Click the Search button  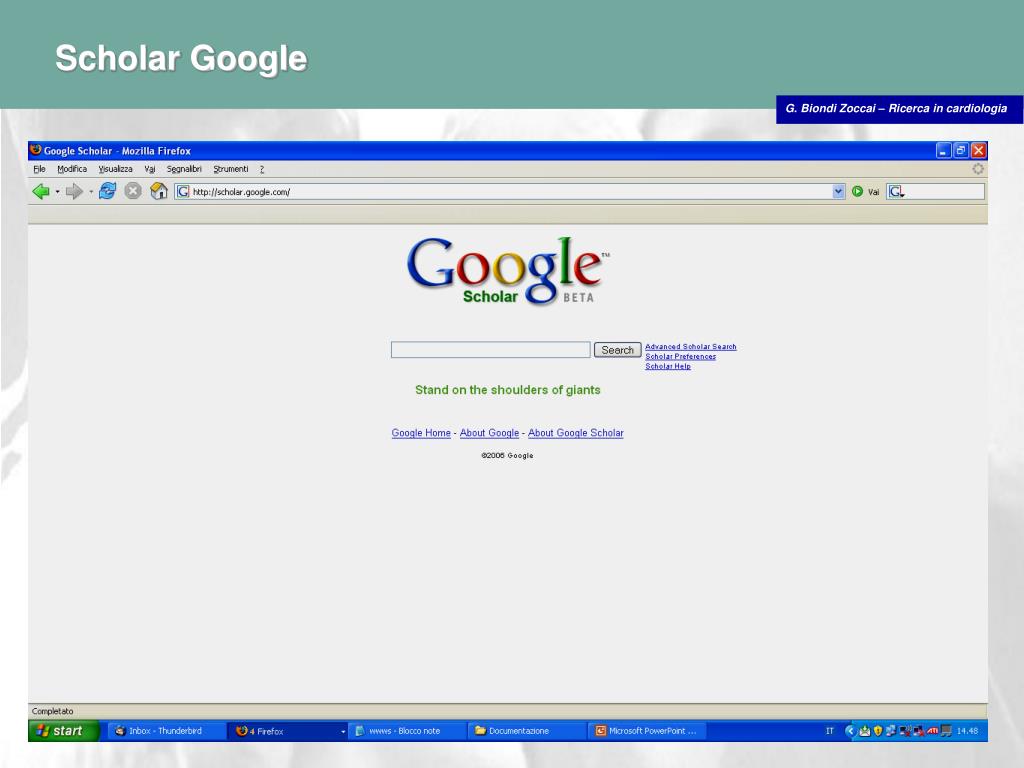tap(617, 350)
